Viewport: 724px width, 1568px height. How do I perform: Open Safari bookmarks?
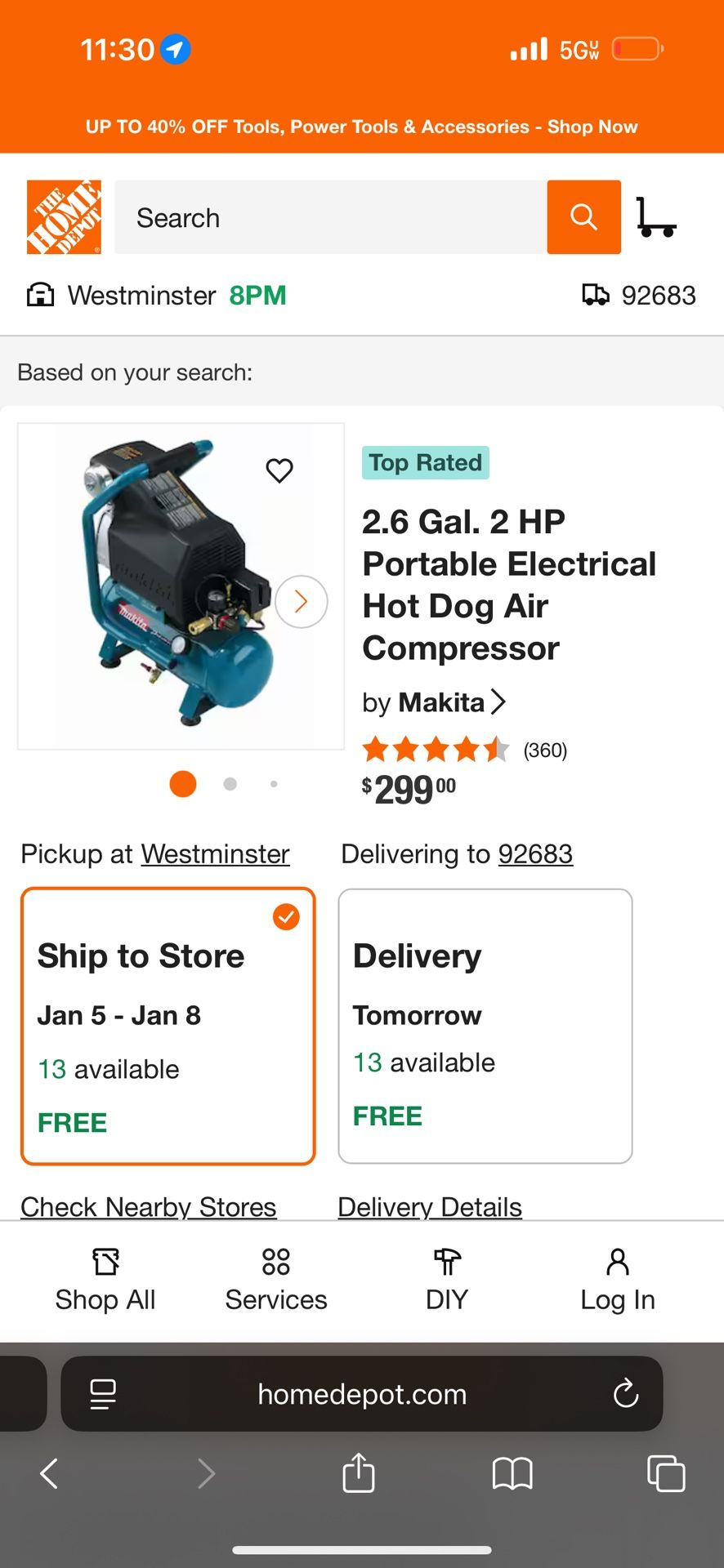(512, 1473)
